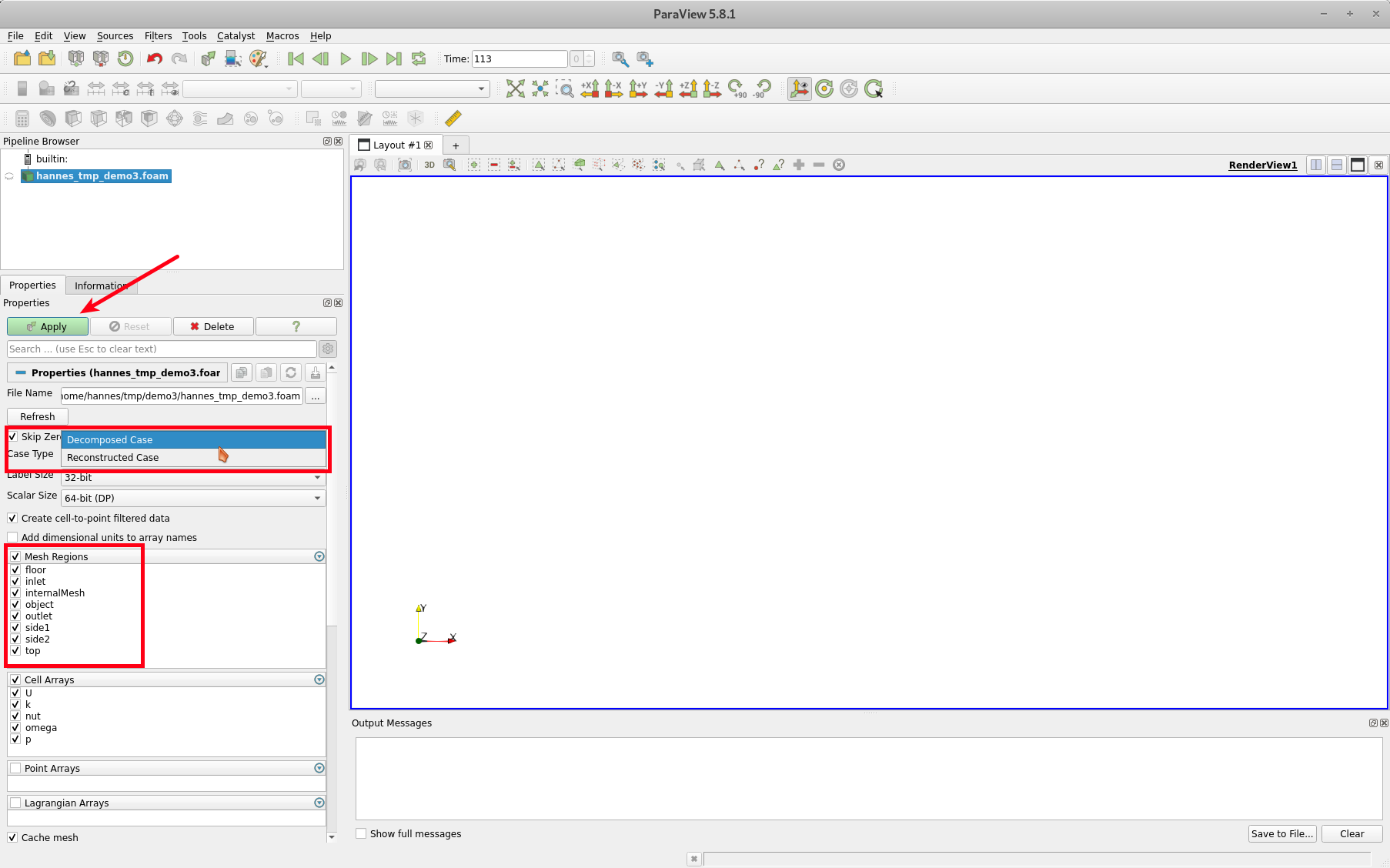The image size is (1390, 868).
Task: Click the green Apply button
Action: 48,327
